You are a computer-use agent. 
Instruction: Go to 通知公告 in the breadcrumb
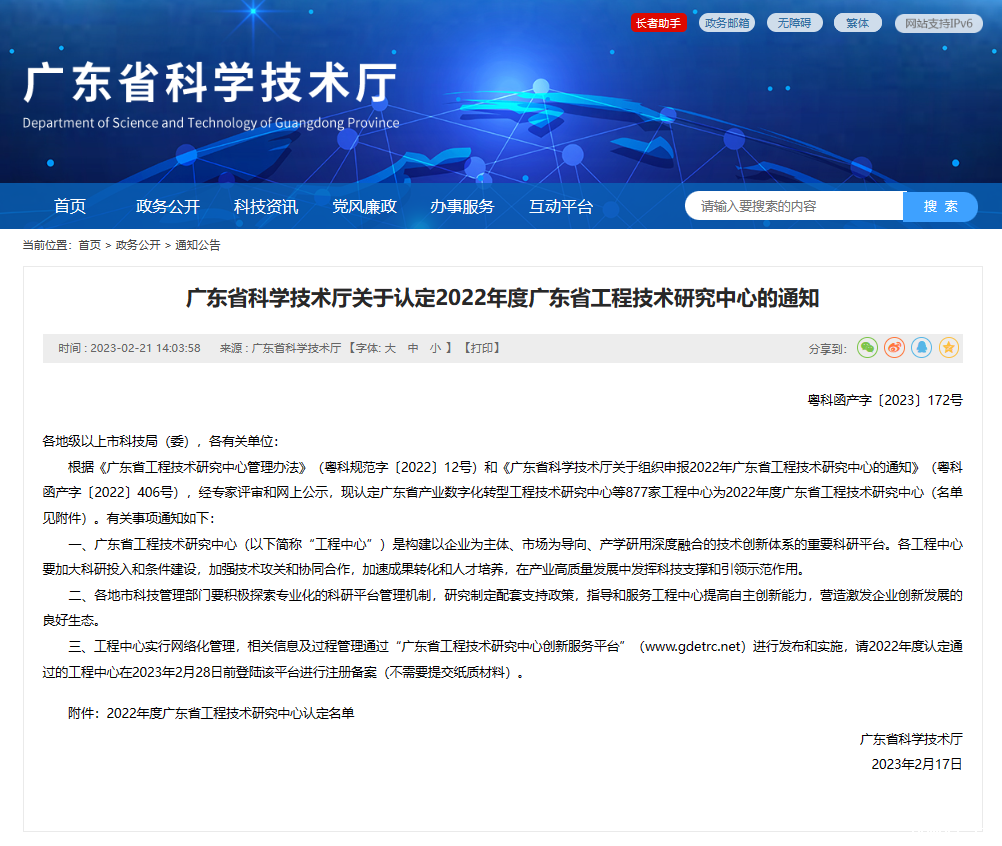pyautogui.click(x=197, y=245)
